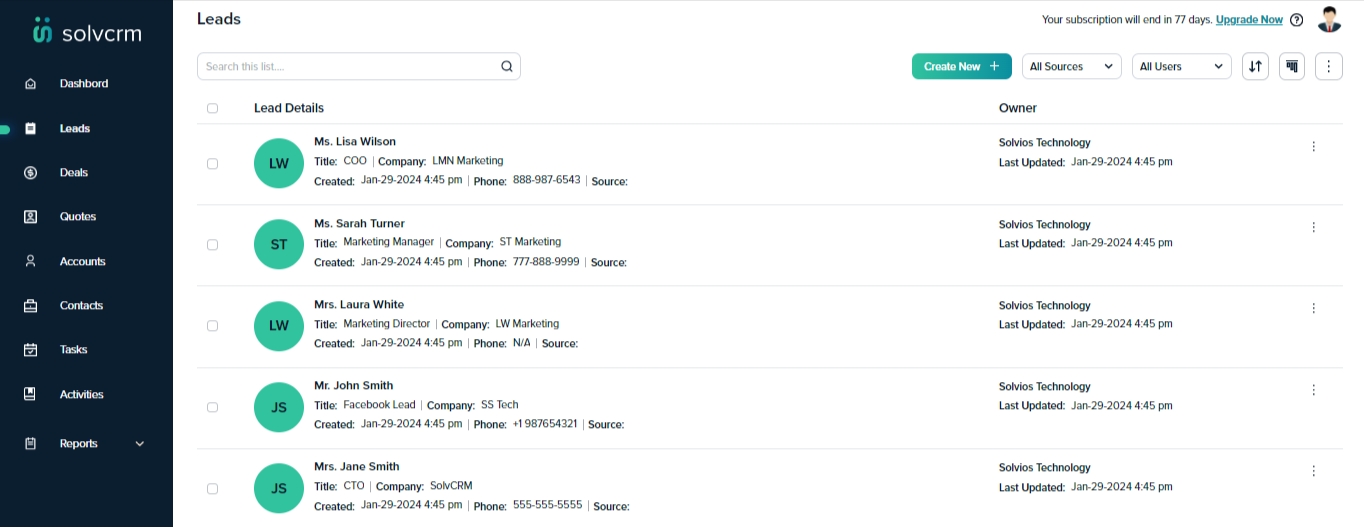The image size is (1364, 527).
Task: Click the Upgrade Now link
Action: pos(1249,20)
